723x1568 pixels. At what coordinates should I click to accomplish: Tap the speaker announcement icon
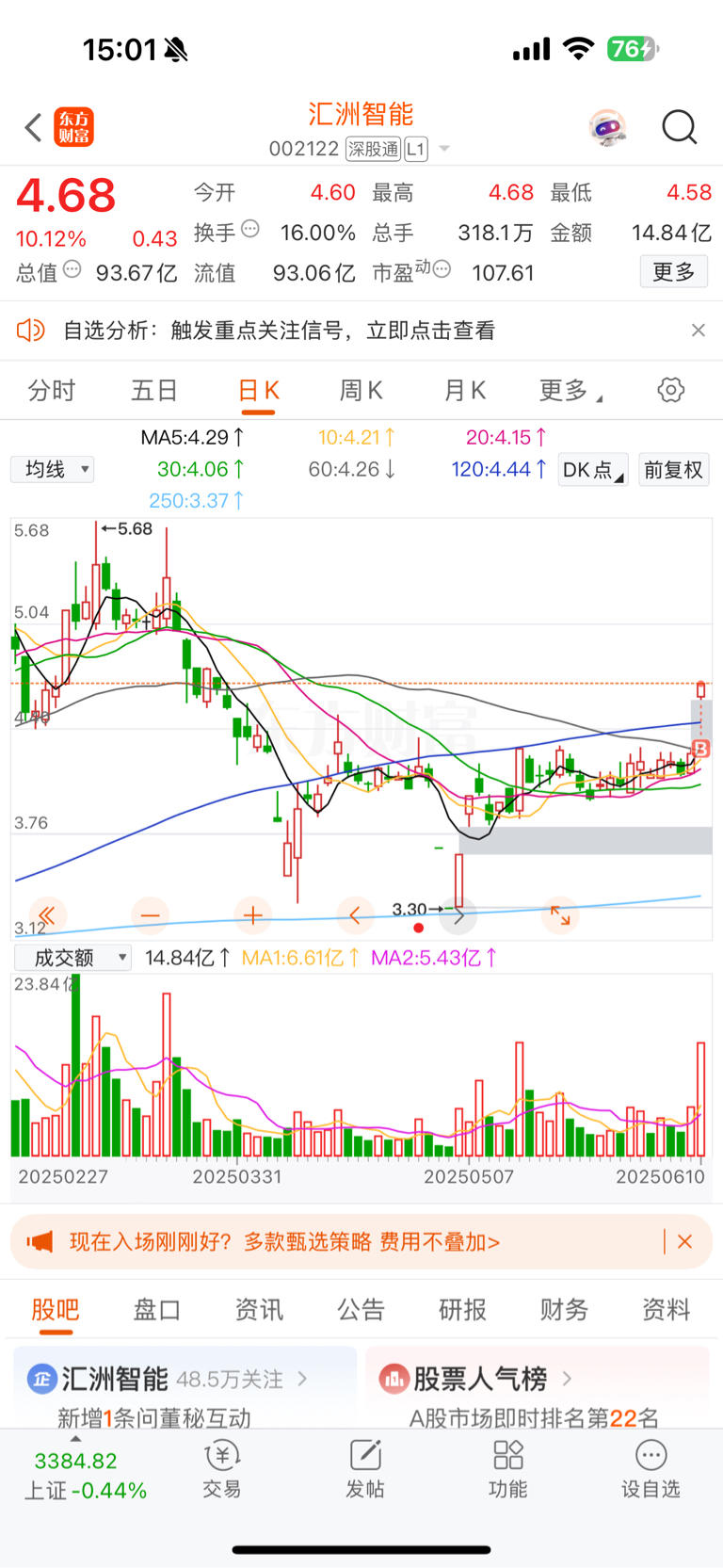pyautogui.click(x=31, y=330)
